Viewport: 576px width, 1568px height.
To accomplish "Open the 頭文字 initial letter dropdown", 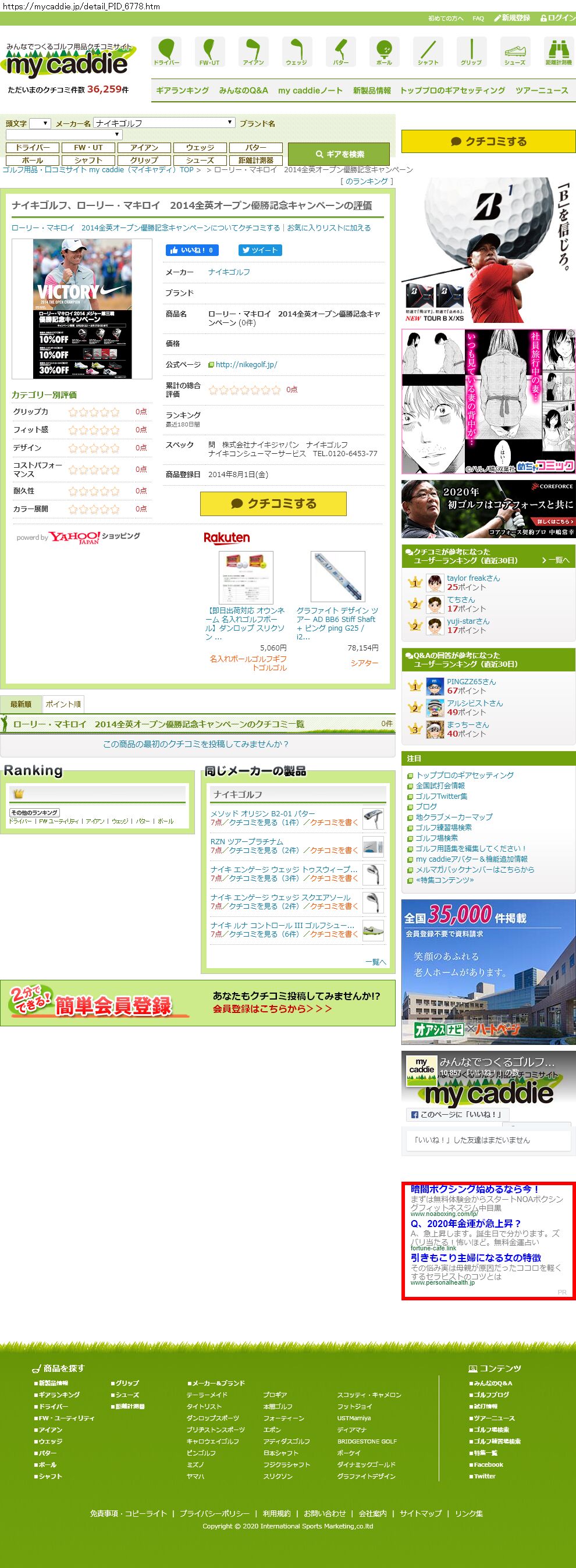I will coord(40,123).
